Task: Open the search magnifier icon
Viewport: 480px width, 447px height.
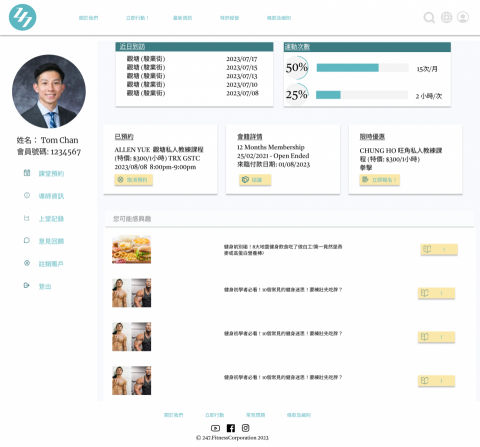Action: point(429,17)
